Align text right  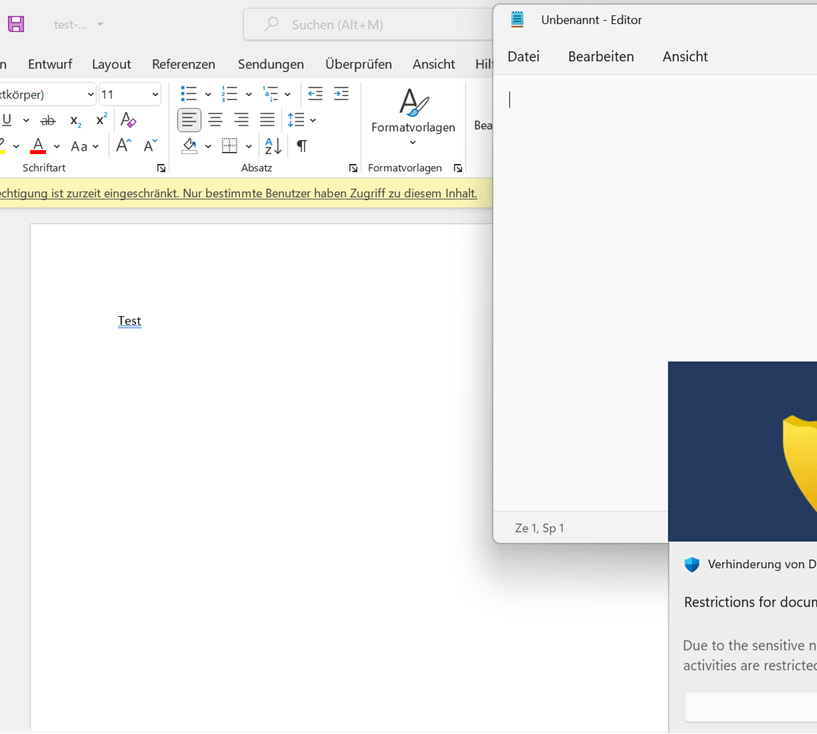click(241, 120)
